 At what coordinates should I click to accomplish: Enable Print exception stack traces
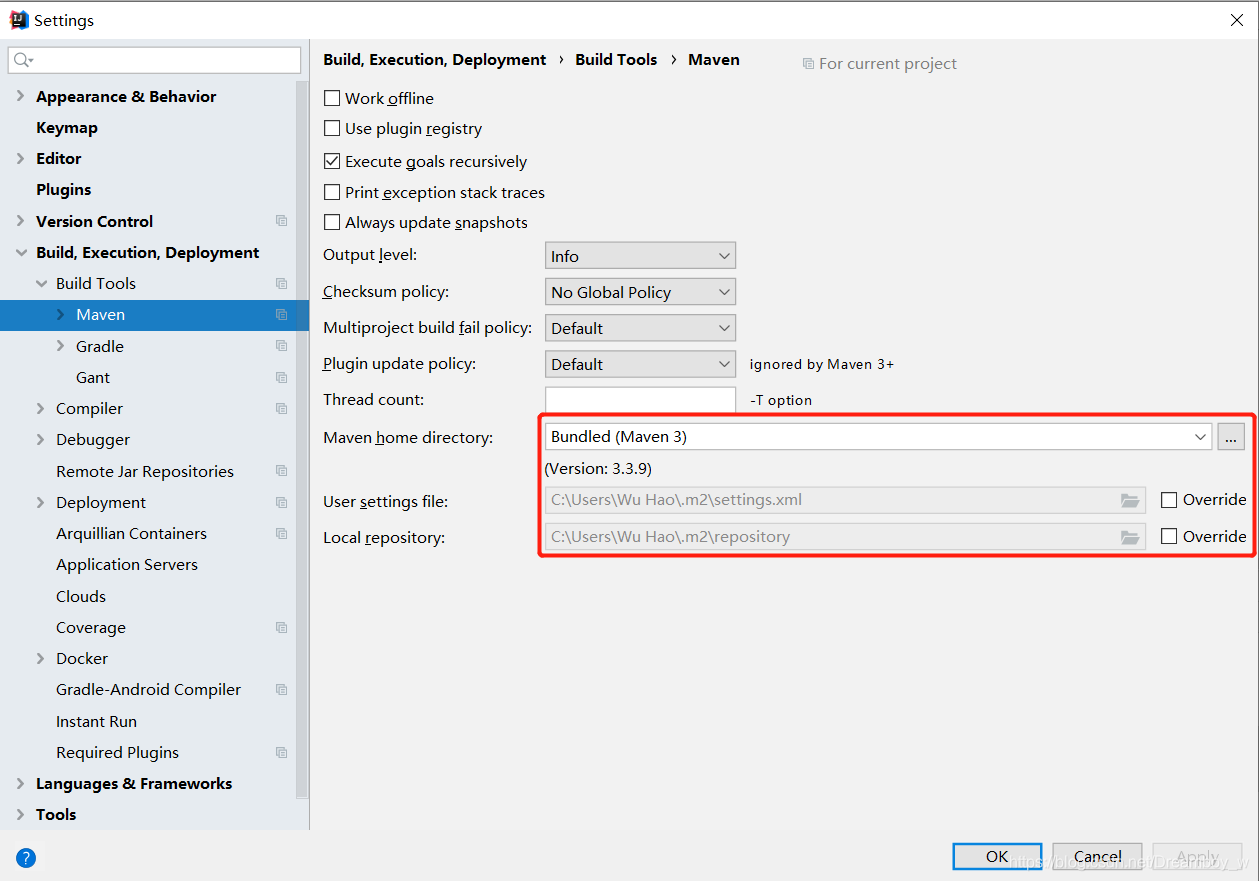(x=332, y=192)
